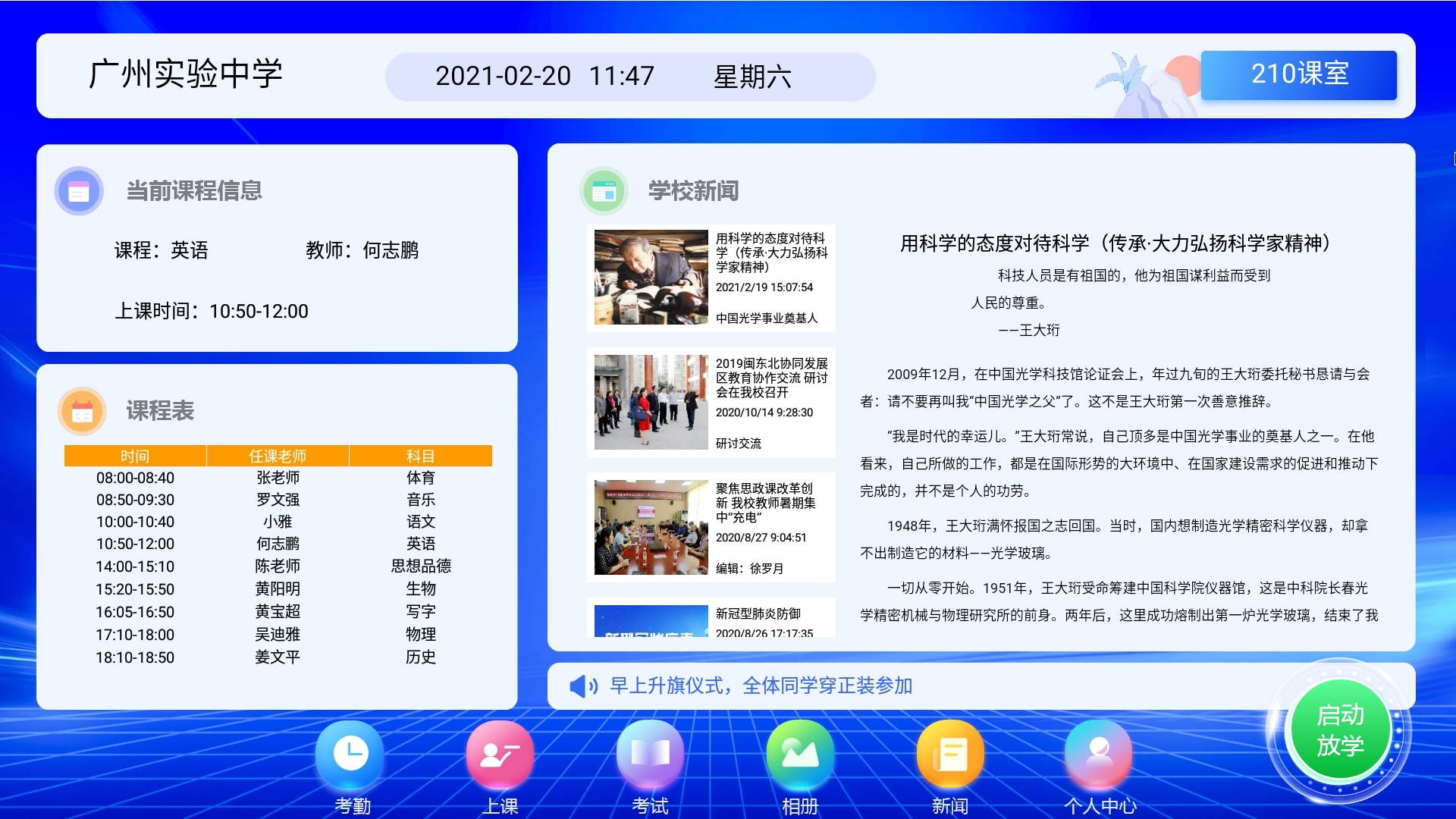
Task: Click subject 生物 in timetable
Action: coord(421,589)
